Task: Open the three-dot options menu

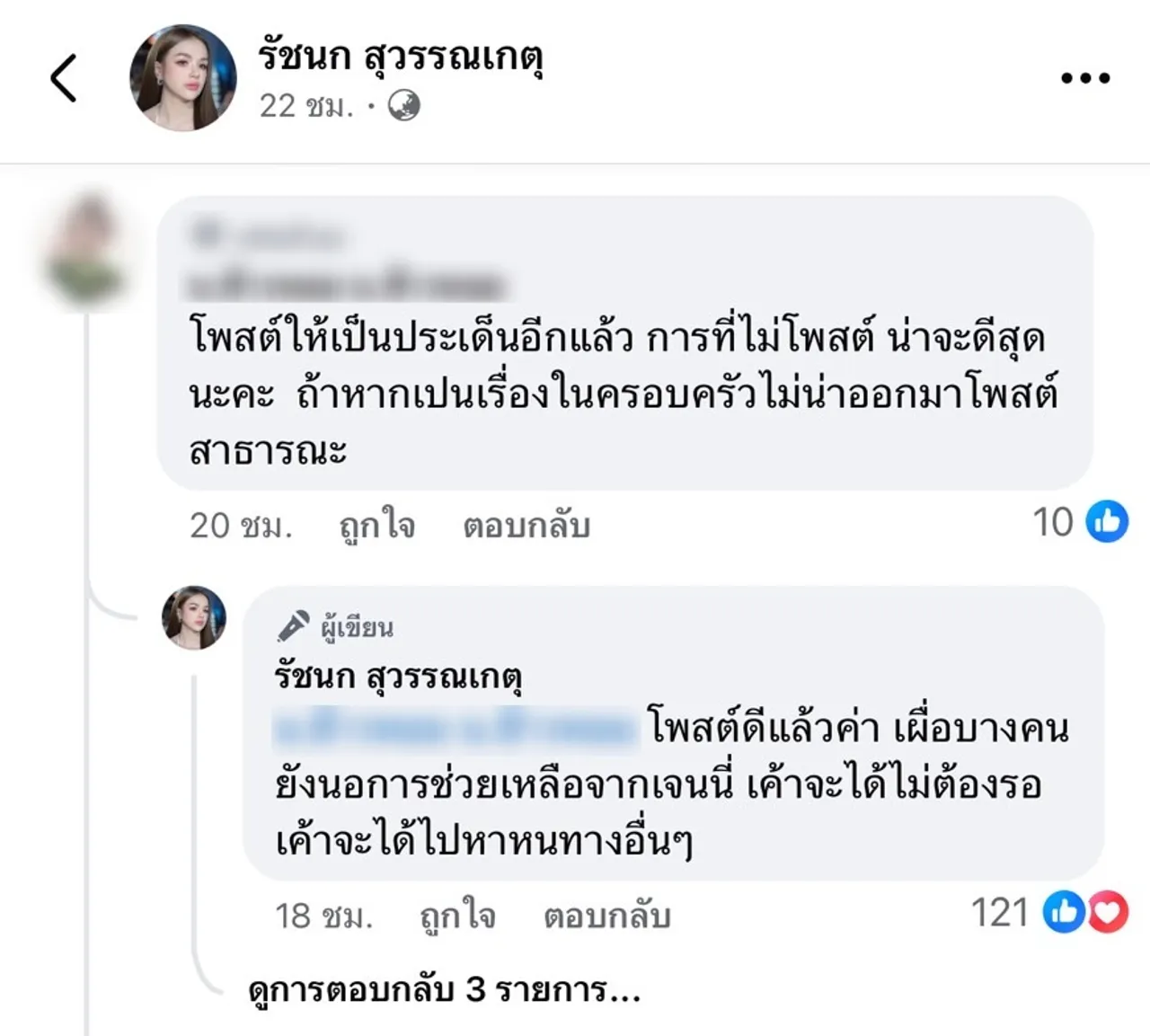Action: coord(1084,76)
